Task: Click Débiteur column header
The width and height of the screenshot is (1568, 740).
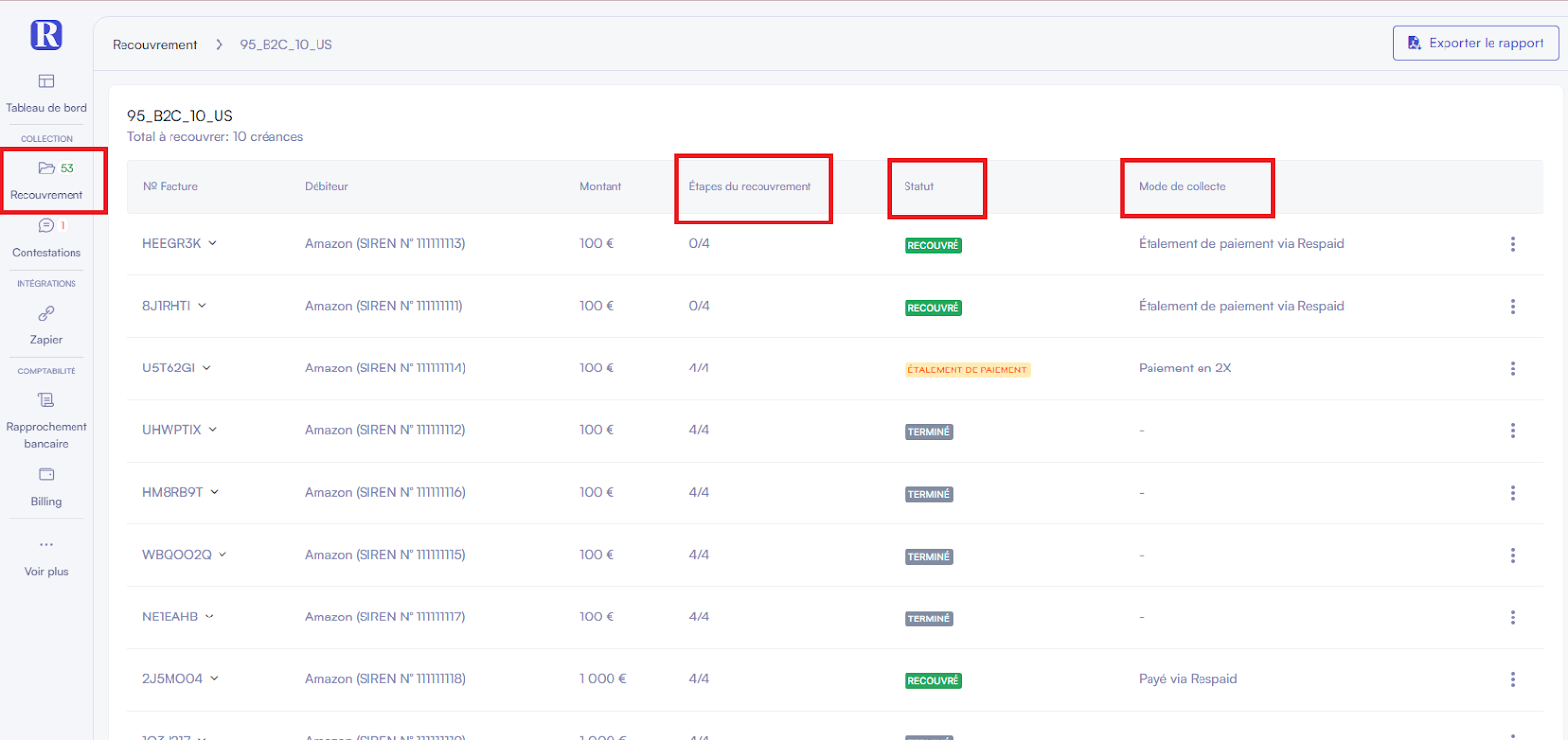Action: coord(326,186)
